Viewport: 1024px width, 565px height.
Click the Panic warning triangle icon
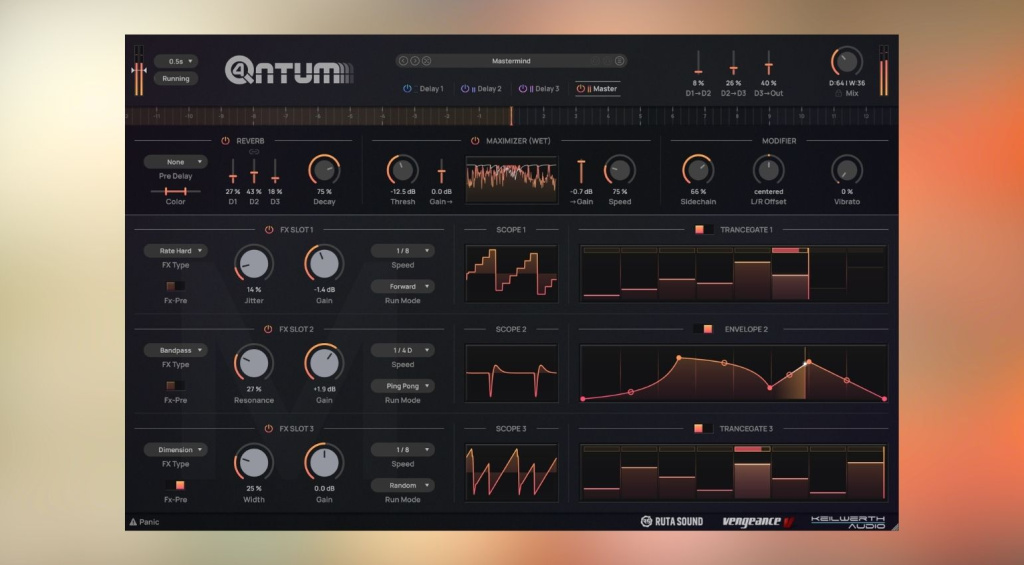point(133,522)
